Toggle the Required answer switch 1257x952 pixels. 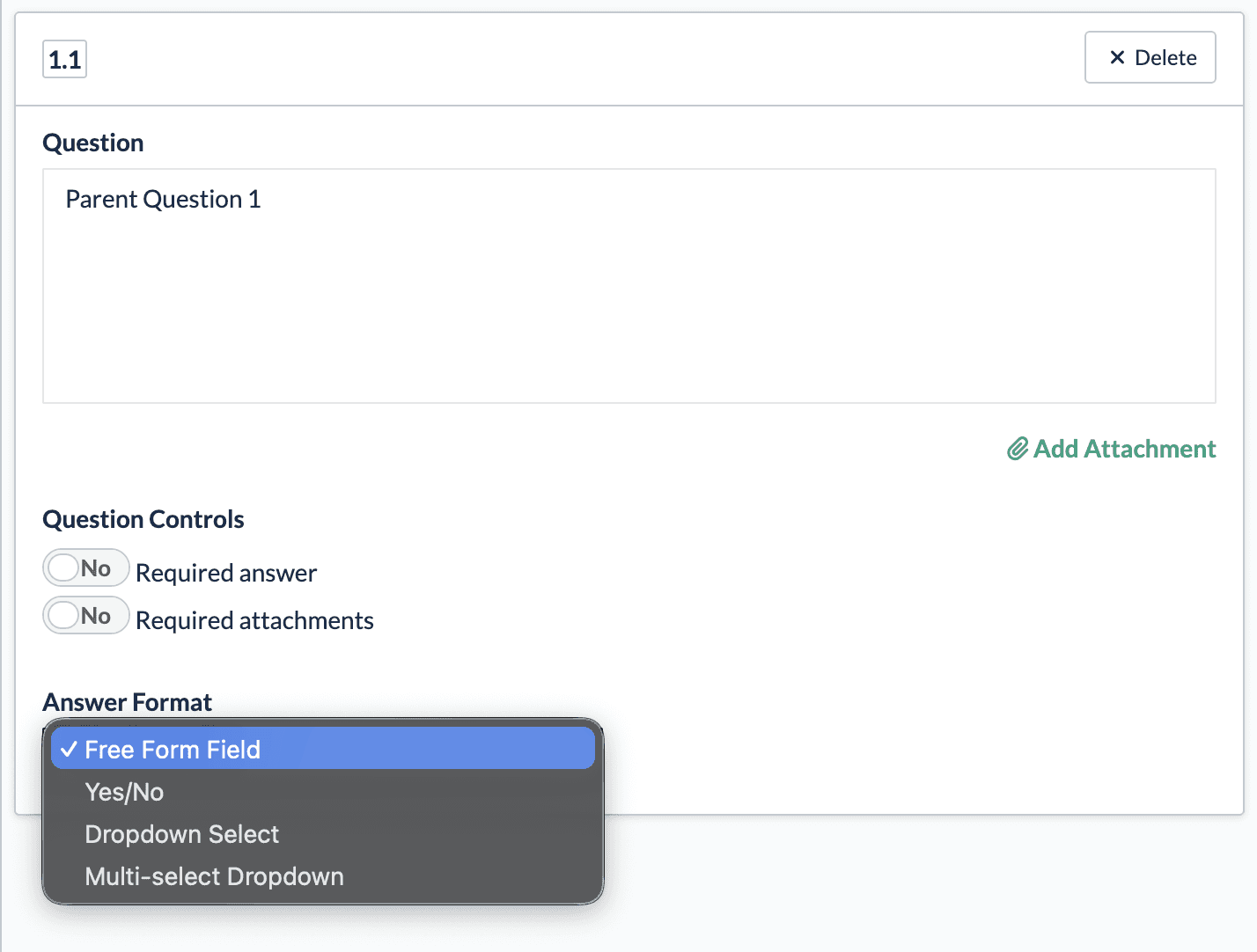coord(85,568)
